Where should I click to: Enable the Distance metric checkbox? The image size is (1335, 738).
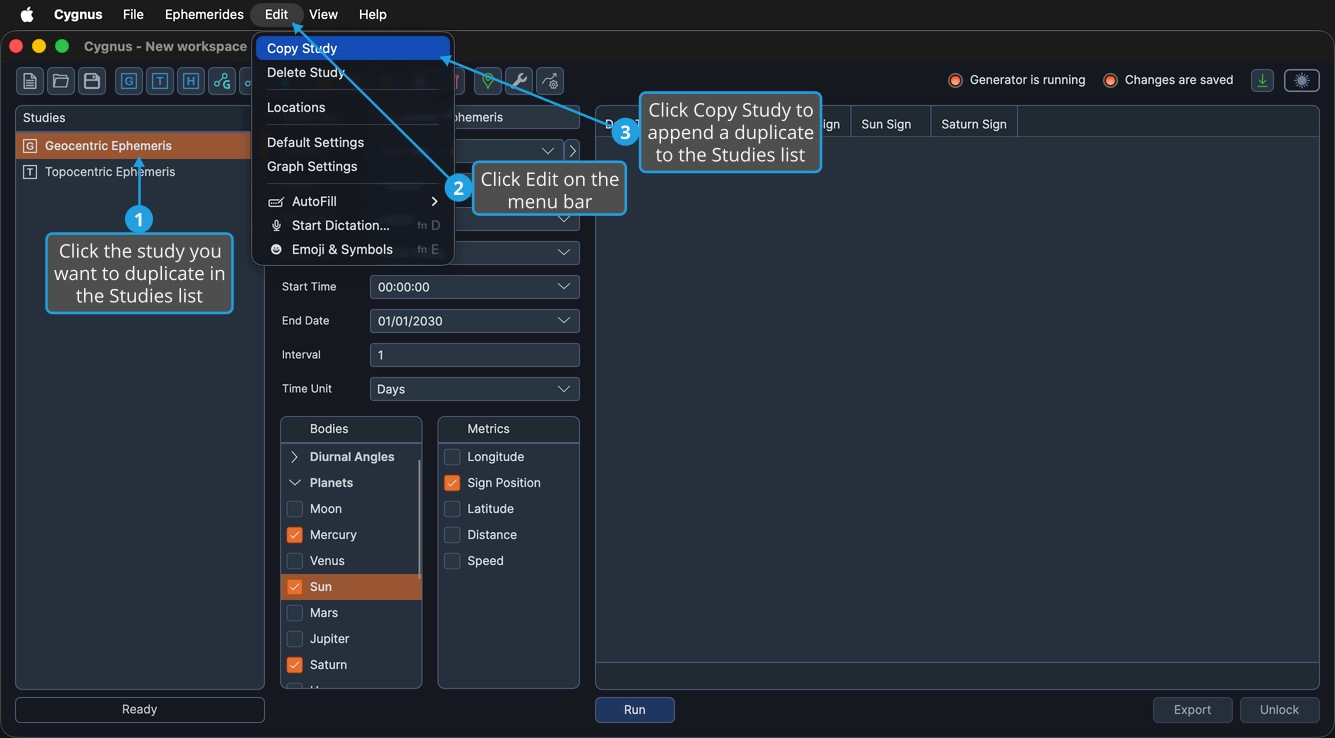click(452, 535)
